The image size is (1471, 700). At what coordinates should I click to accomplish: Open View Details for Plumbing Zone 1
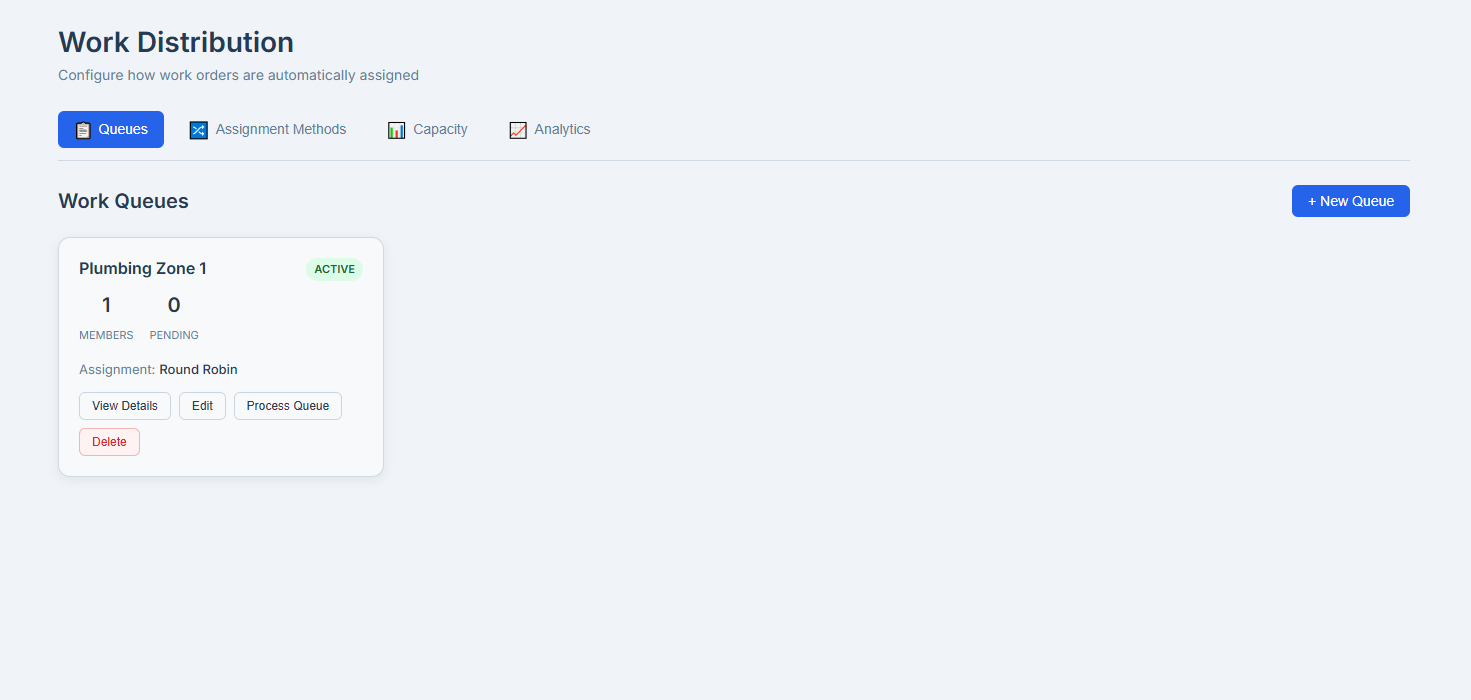tap(125, 406)
